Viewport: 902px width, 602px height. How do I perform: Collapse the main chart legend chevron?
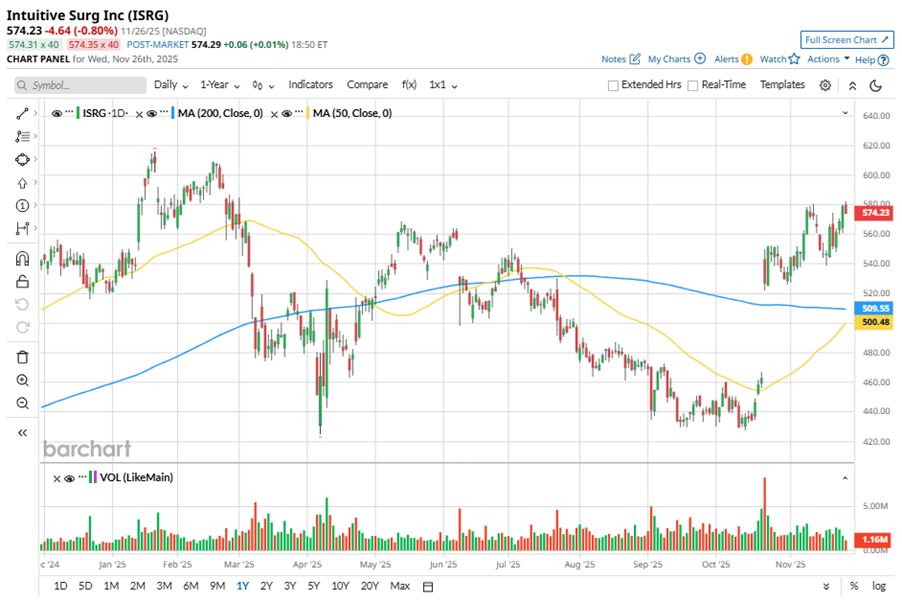(x=845, y=113)
